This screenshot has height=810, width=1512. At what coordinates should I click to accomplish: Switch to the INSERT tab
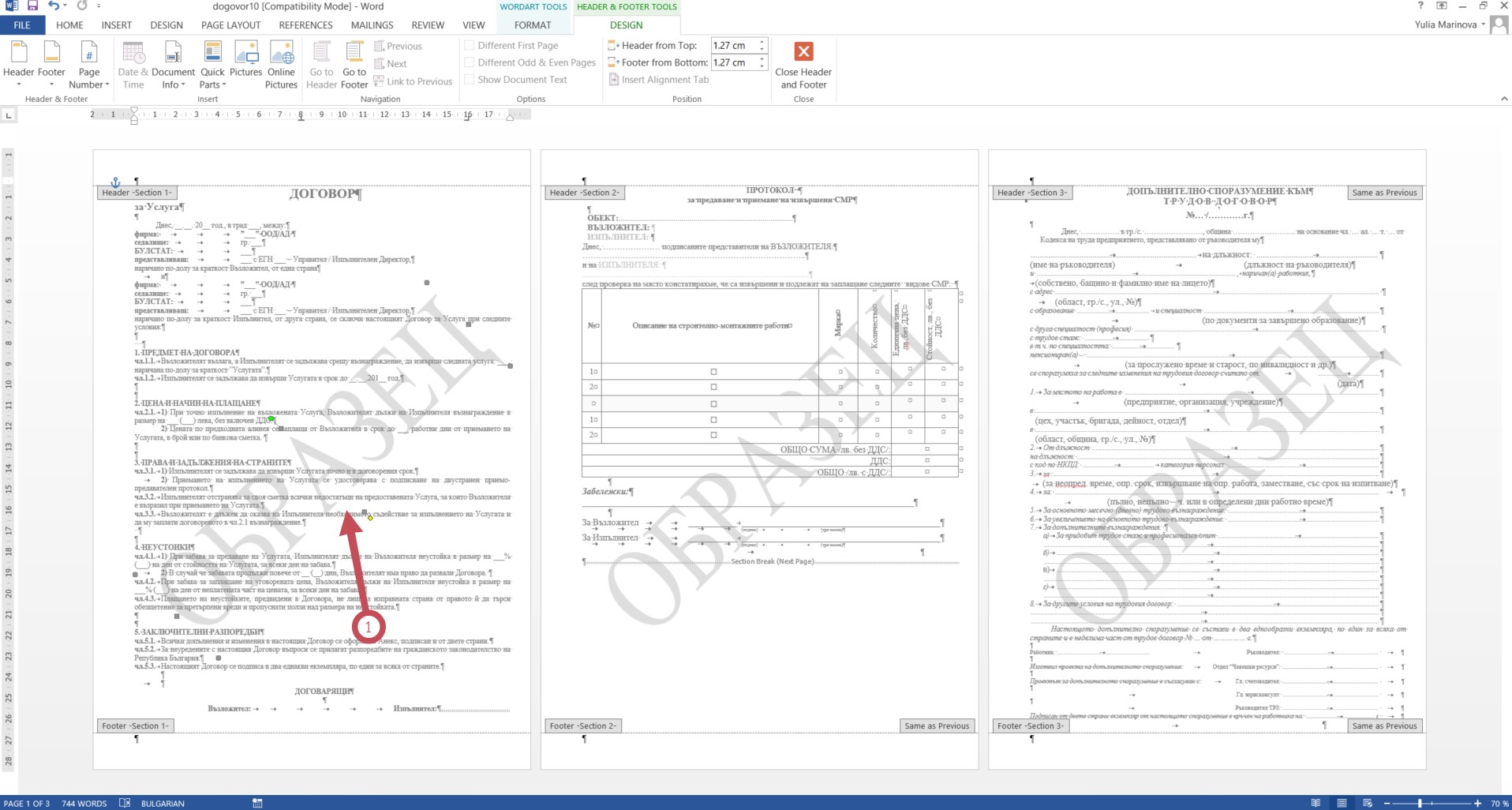point(117,25)
